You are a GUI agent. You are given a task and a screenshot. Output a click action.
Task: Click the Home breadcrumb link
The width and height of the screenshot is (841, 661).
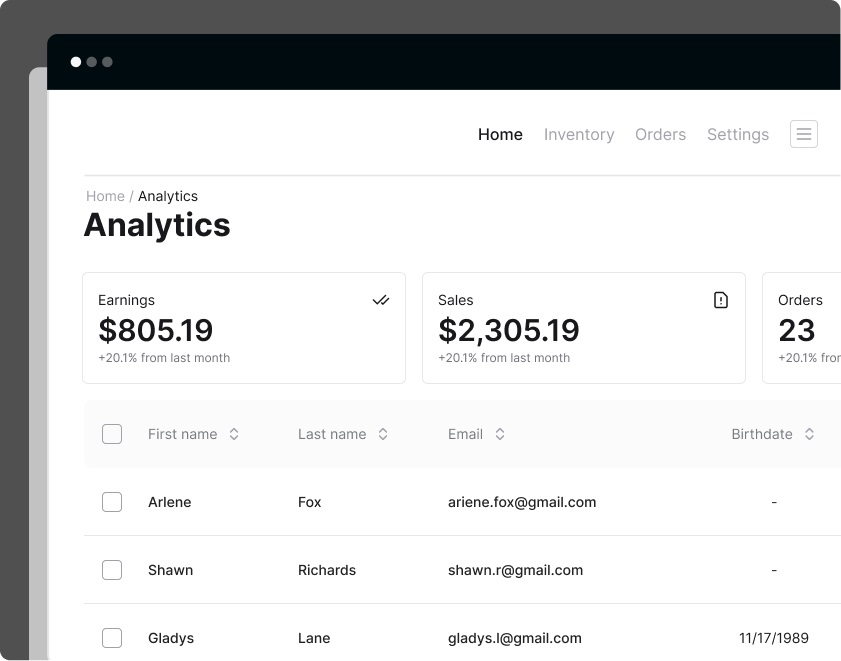pos(105,196)
